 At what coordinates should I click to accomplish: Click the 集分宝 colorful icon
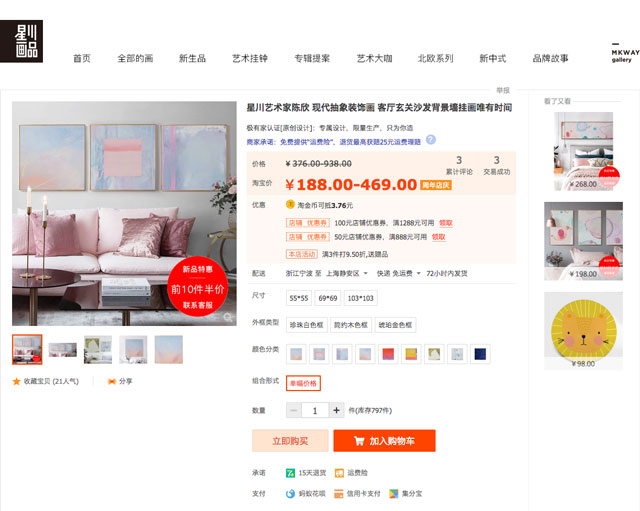(393, 493)
